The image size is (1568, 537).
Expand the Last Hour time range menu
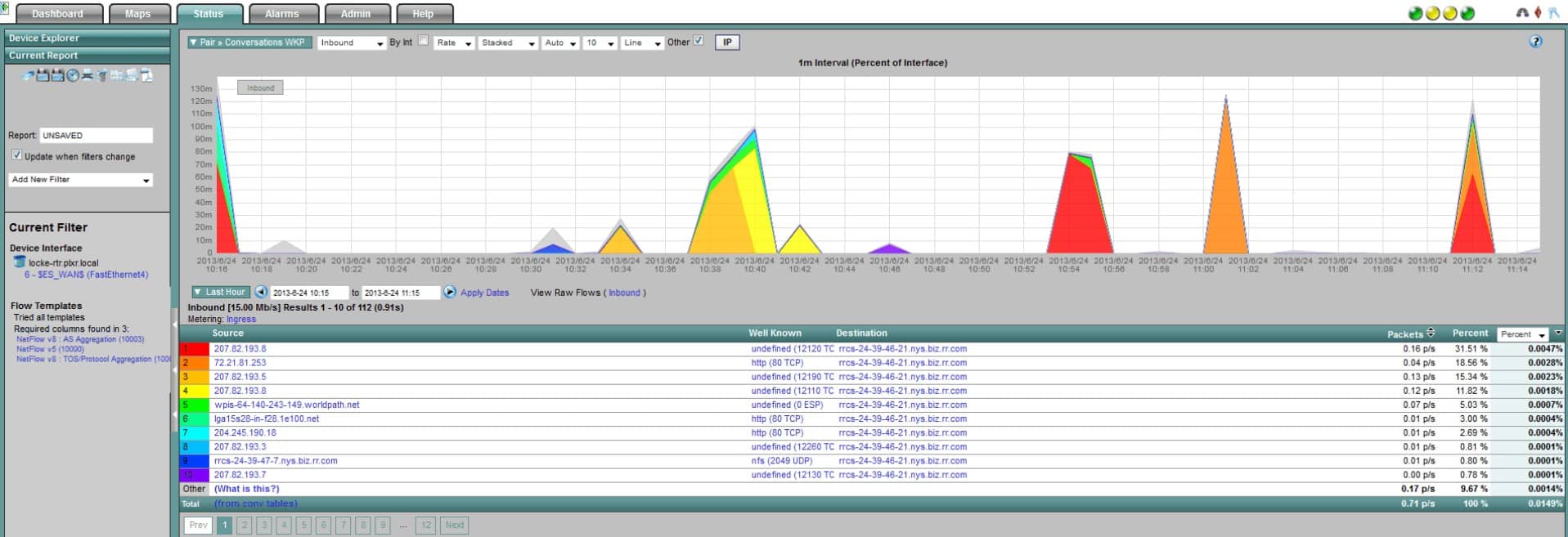tap(220, 292)
